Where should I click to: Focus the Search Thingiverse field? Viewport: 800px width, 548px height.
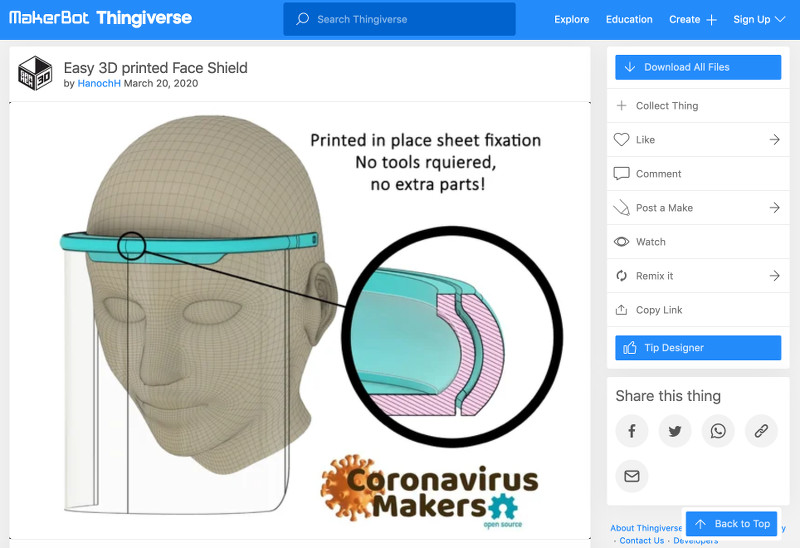click(x=399, y=19)
